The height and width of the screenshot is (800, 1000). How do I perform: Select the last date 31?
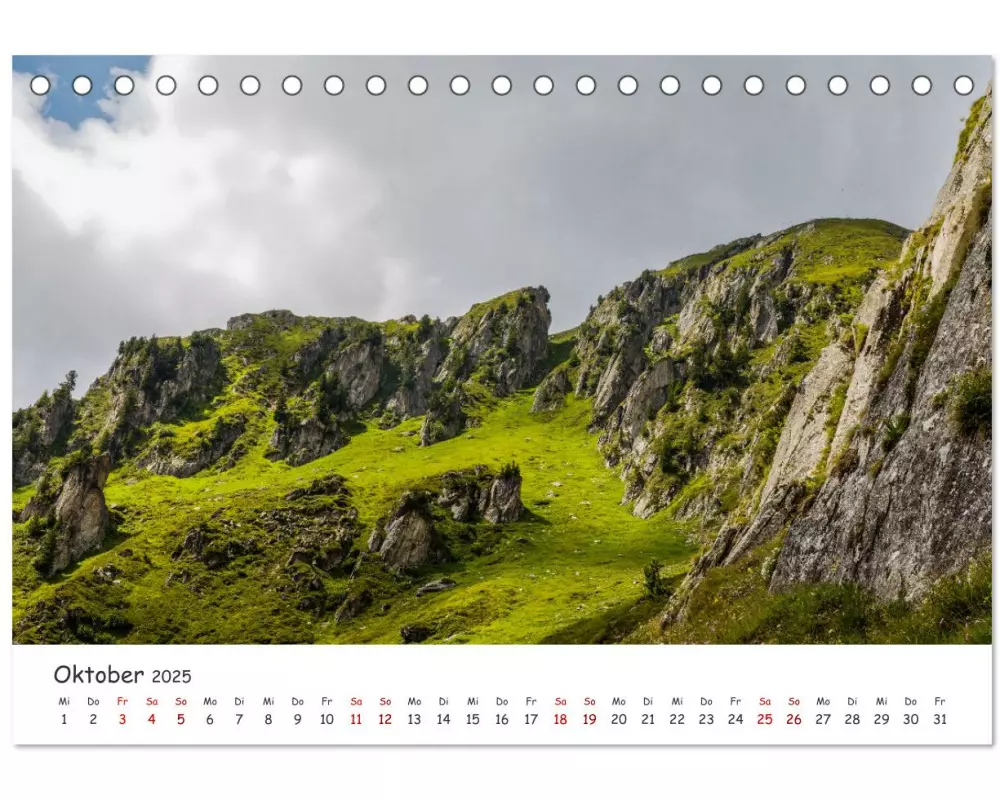point(939,719)
